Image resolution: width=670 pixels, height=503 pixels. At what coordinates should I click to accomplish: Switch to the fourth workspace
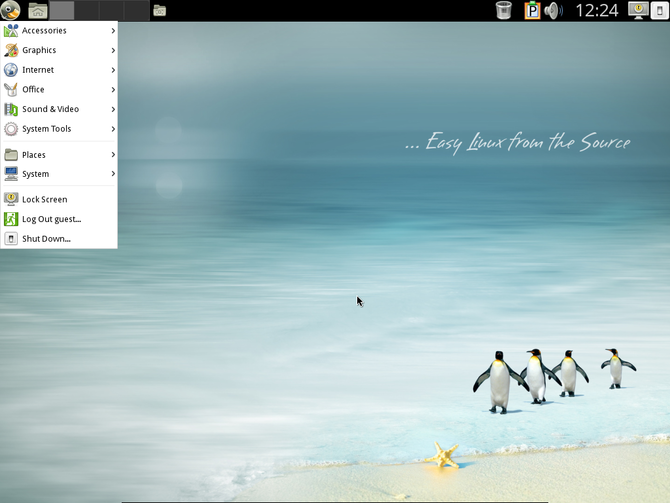[x=136, y=10]
